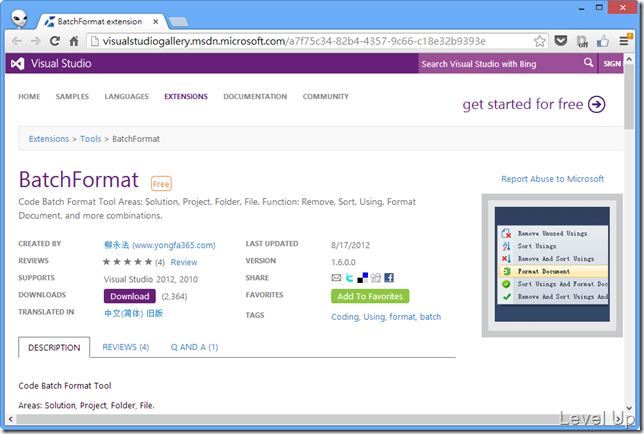Open the EXTENSIONS navigation item
This screenshot has width=644, height=434.
pos(186,96)
